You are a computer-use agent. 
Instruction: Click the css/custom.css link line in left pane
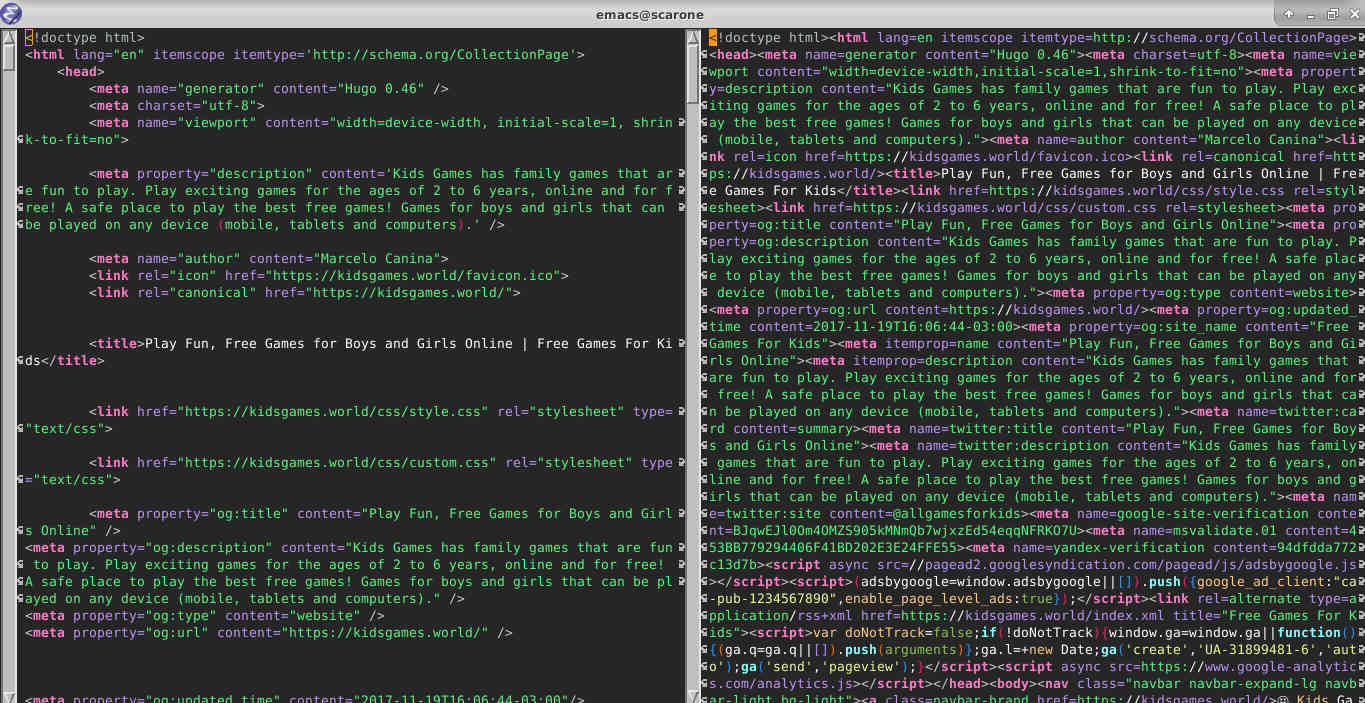tap(381, 463)
